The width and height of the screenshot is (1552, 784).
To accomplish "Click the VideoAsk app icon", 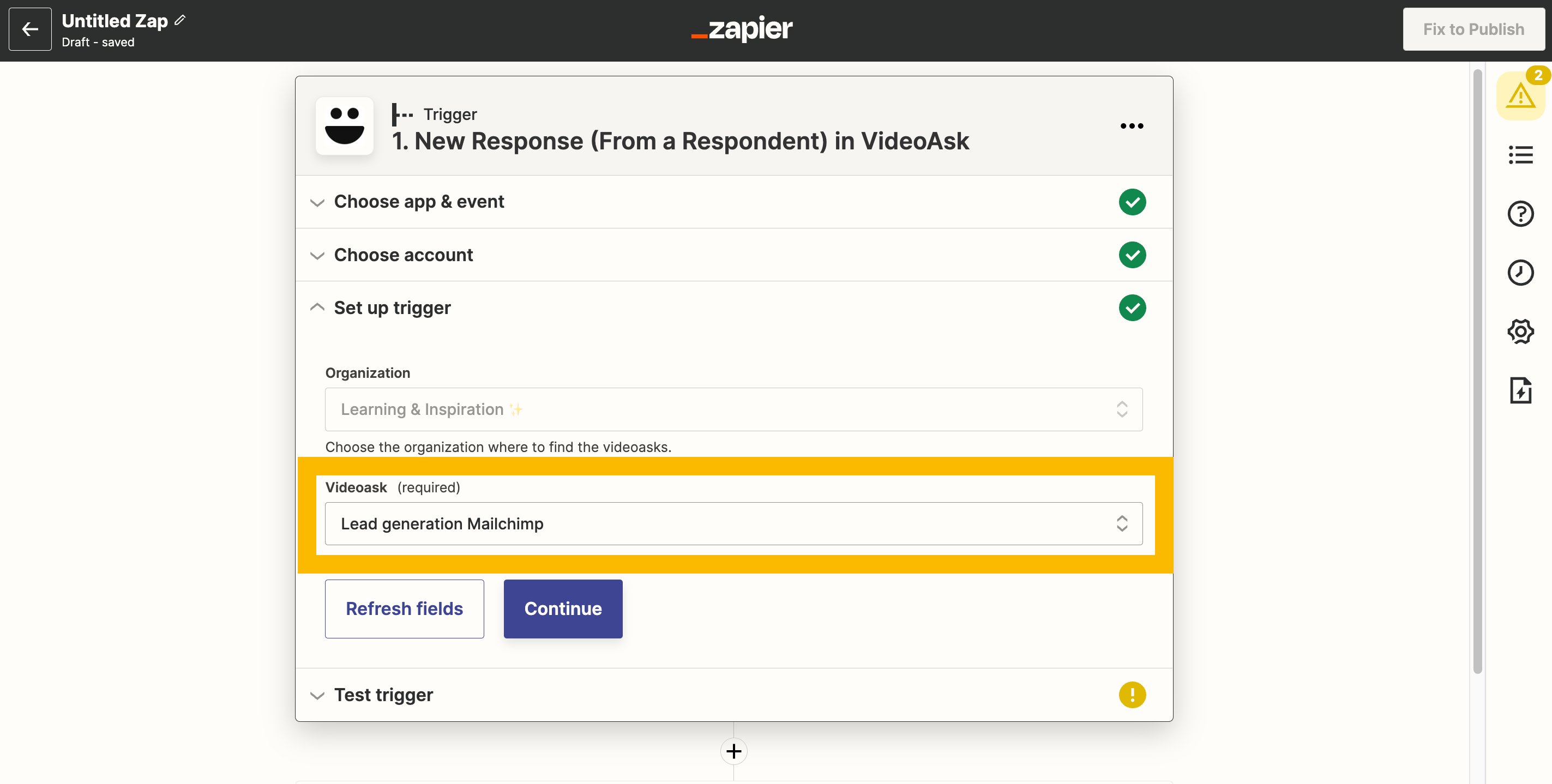I will click(345, 126).
